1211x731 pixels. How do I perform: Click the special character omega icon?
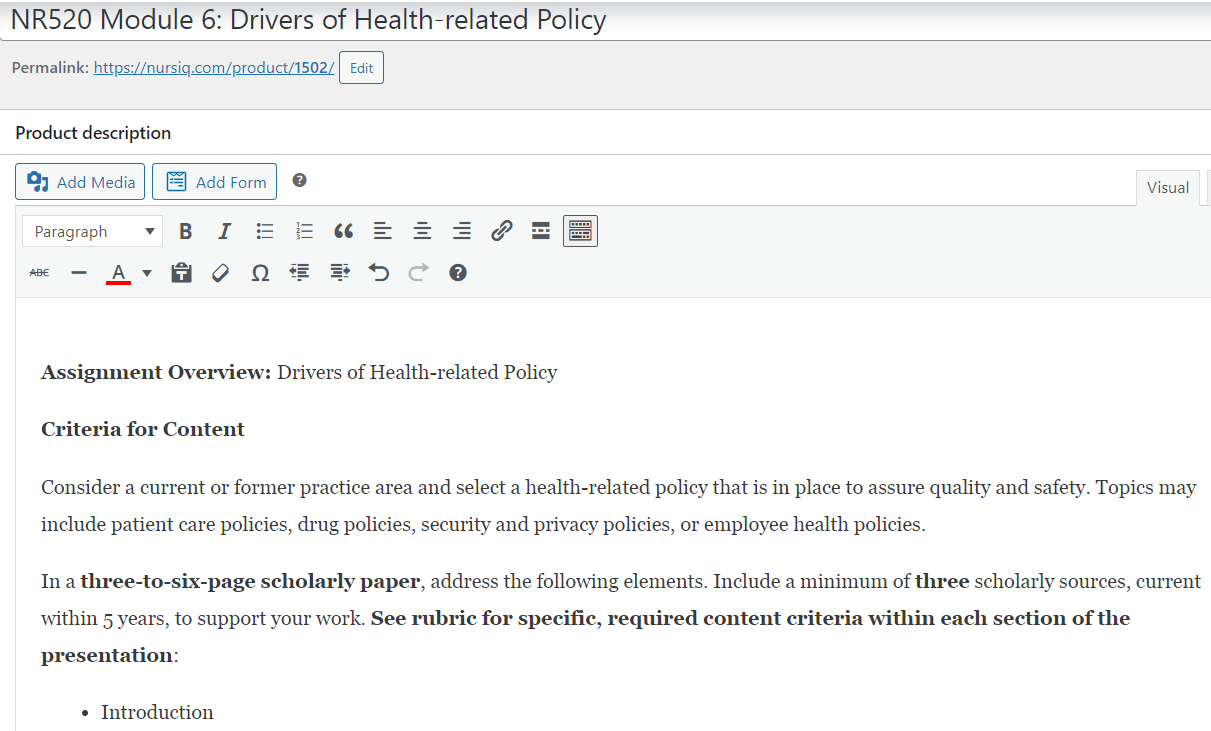point(260,273)
